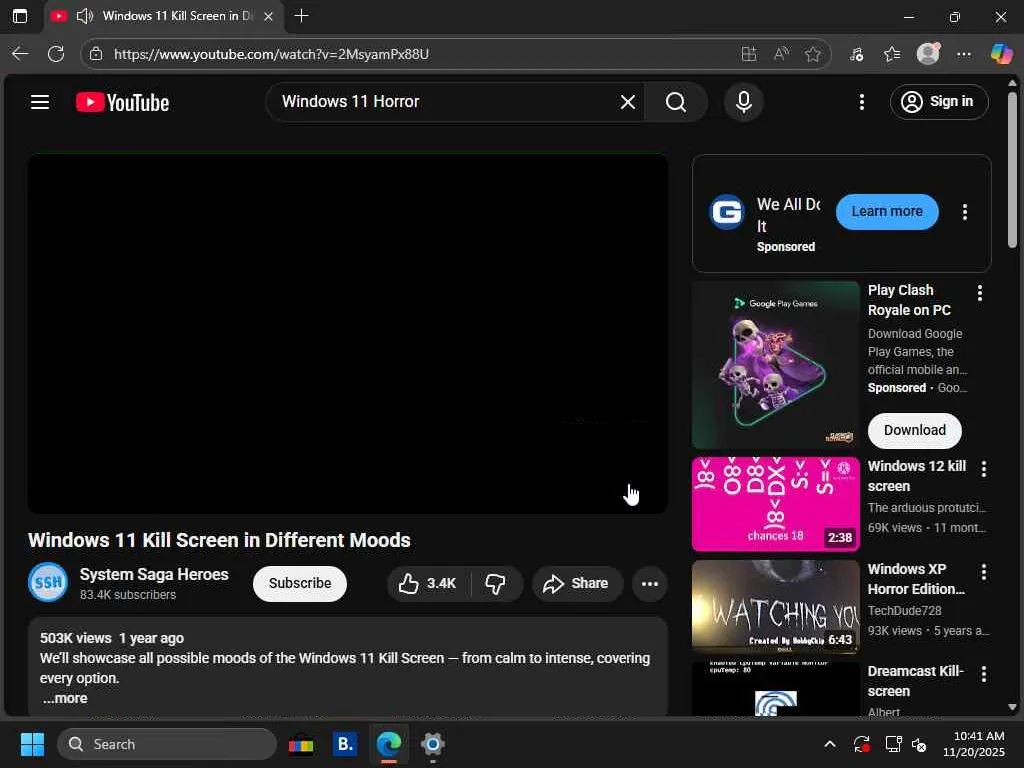Viewport: 1024px width, 768px height.
Task: Open Favorites list icon
Action: [892, 54]
